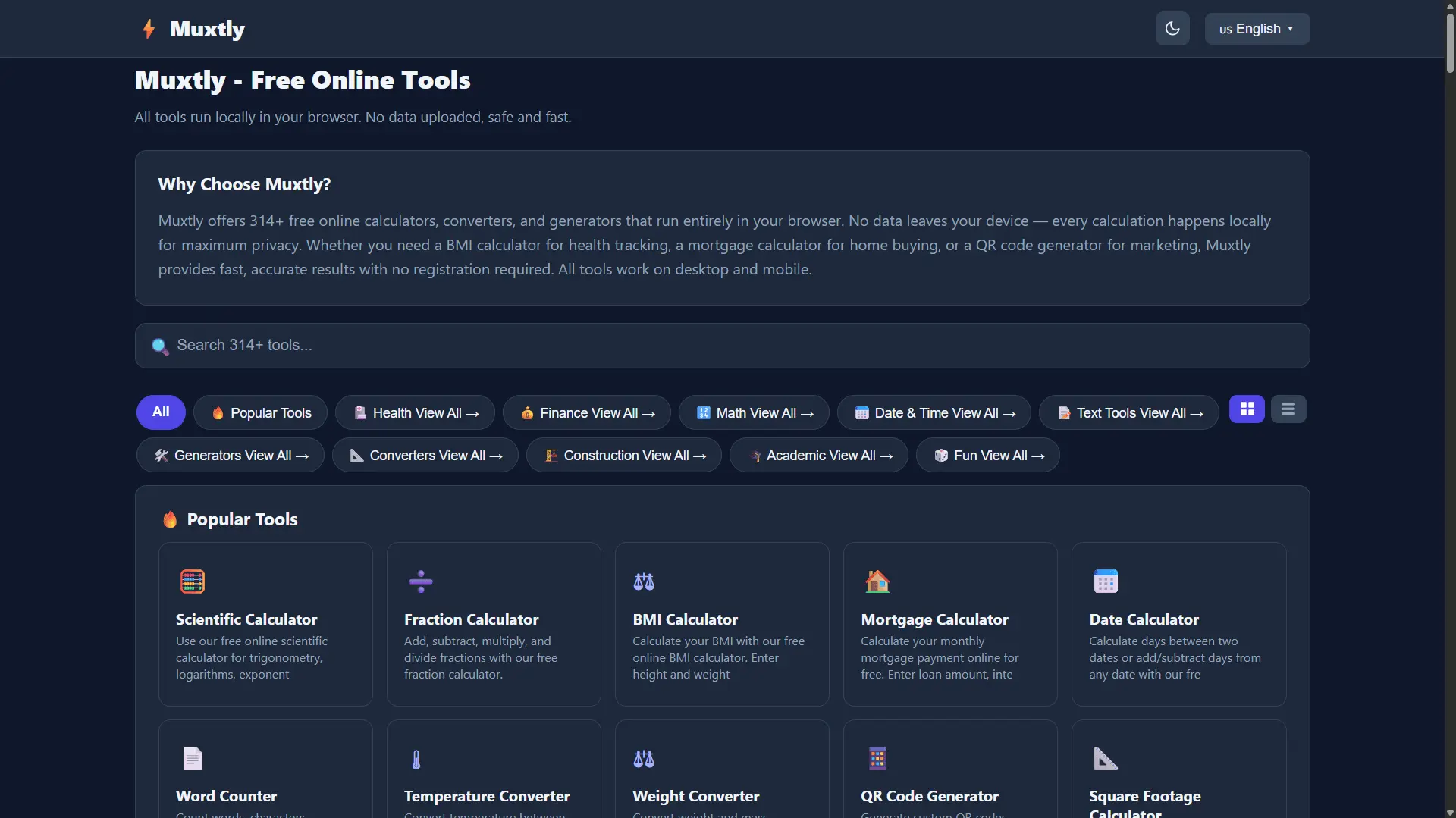Open Health View All category
The width and height of the screenshot is (1456, 818).
pos(416,413)
